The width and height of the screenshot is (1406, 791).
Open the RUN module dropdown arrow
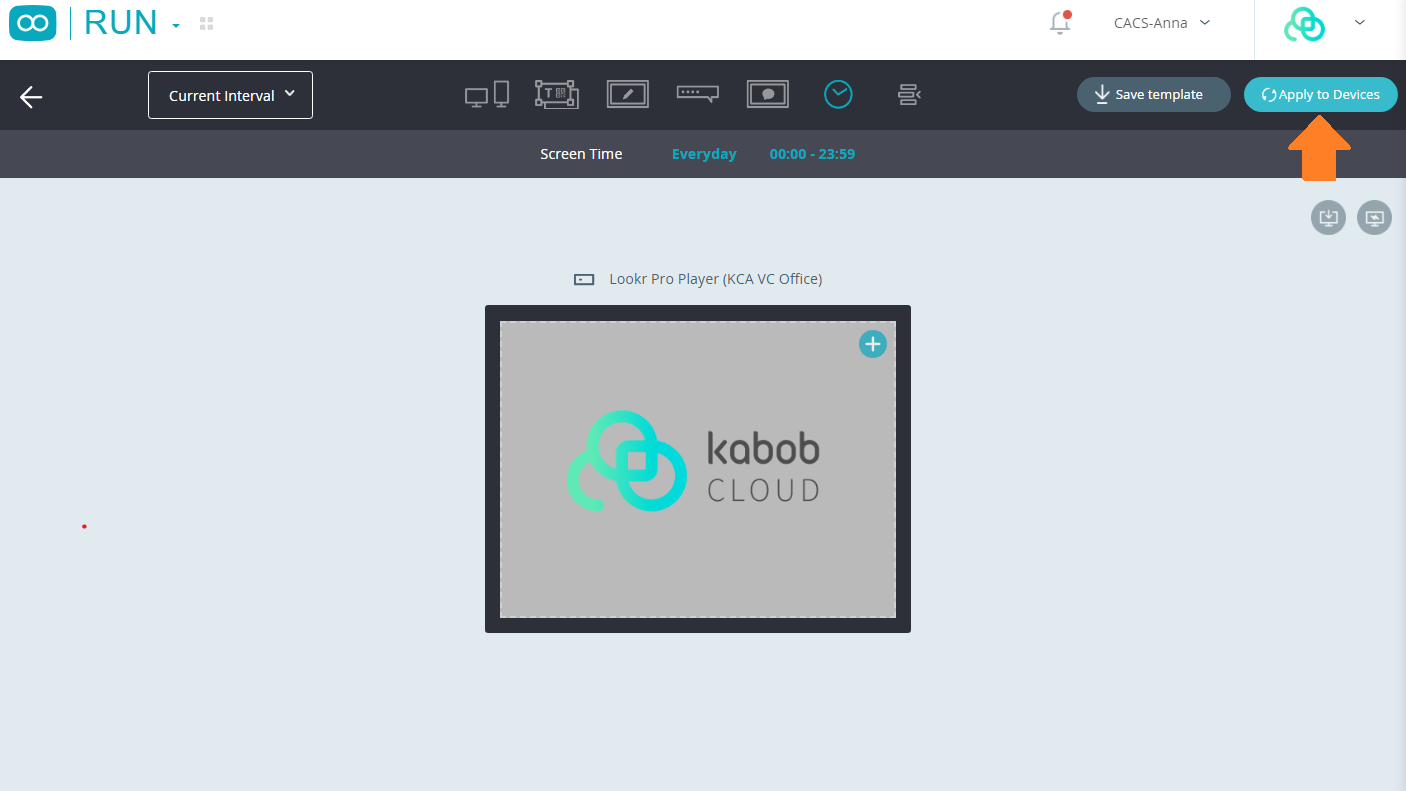tap(176, 25)
